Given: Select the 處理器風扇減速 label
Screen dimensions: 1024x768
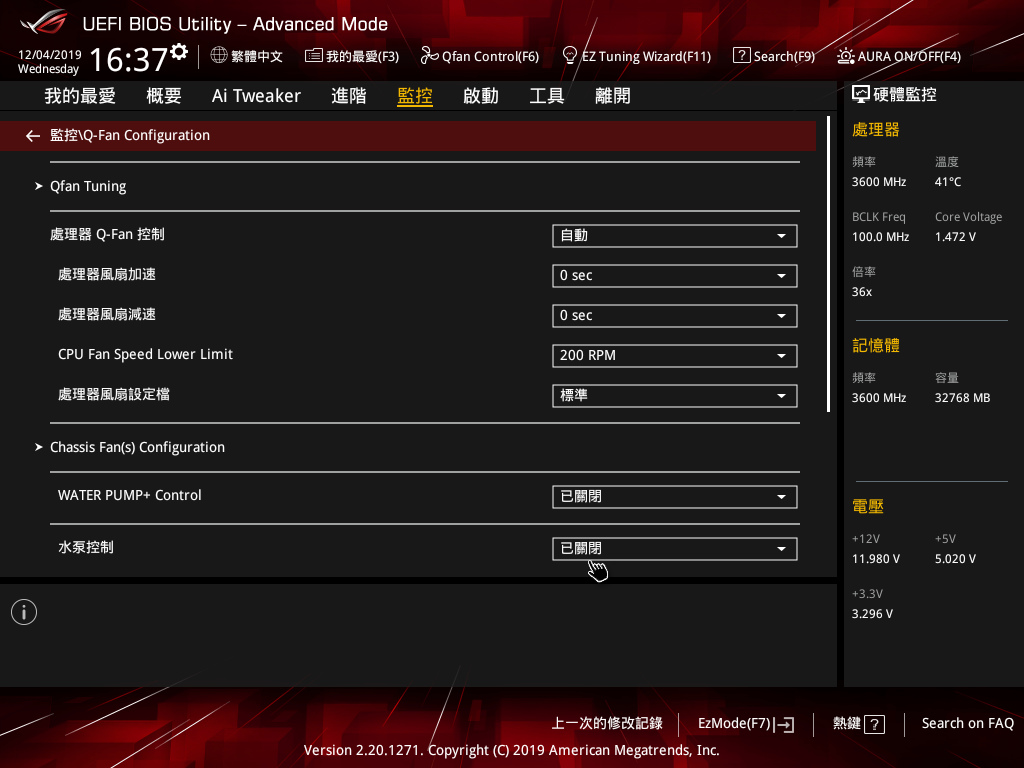Looking at the screenshot, I should [x=107, y=314].
